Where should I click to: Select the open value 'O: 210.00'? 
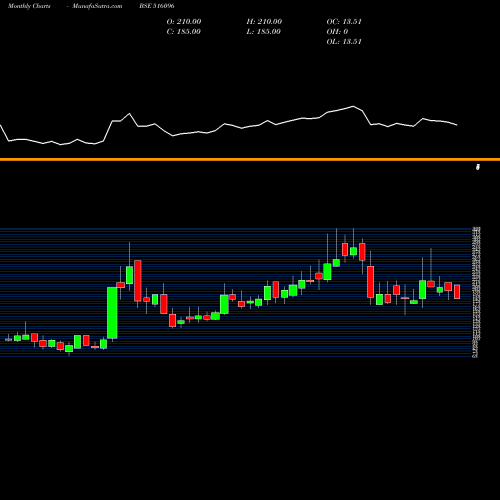point(184,22)
